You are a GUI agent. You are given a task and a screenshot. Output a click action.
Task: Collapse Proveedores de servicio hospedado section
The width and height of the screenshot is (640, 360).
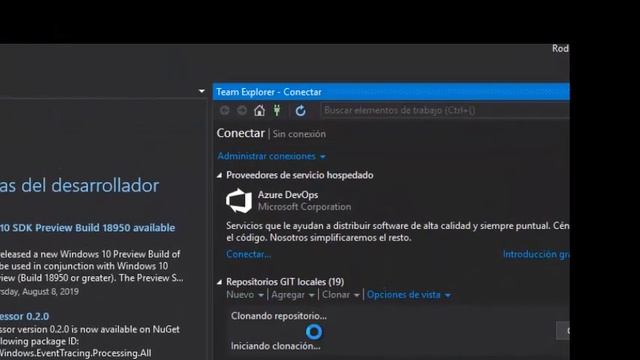pos(219,175)
